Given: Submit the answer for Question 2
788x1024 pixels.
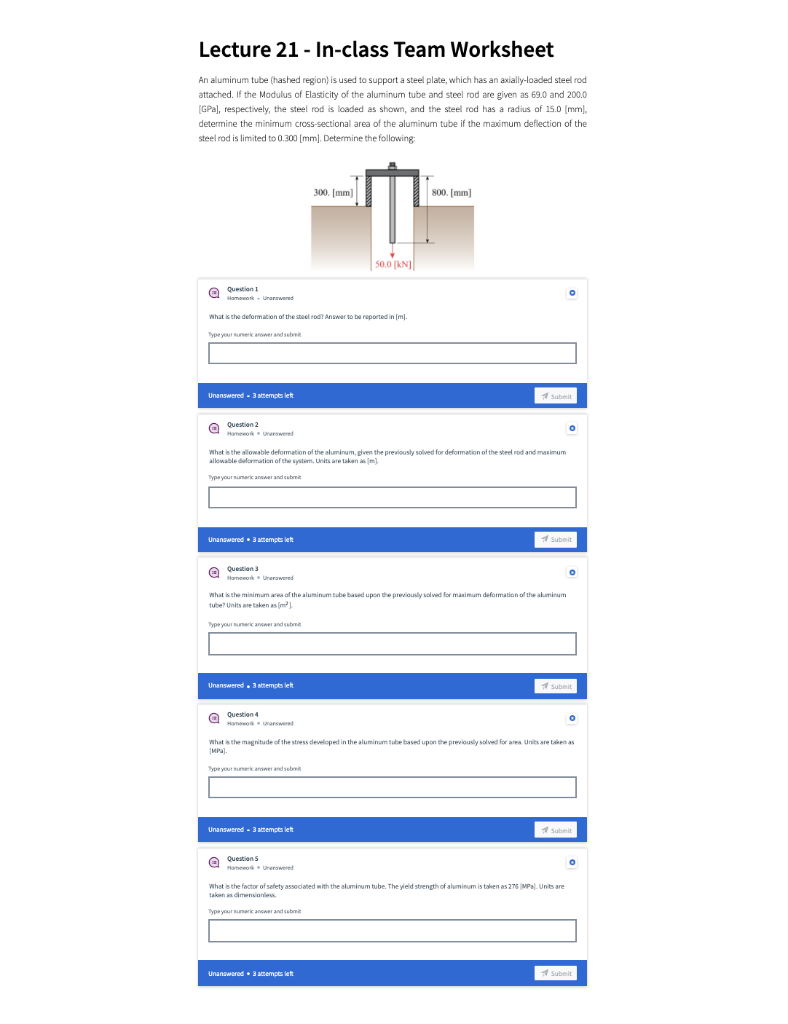Looking at the screenshot, I should tap(555, 539).
